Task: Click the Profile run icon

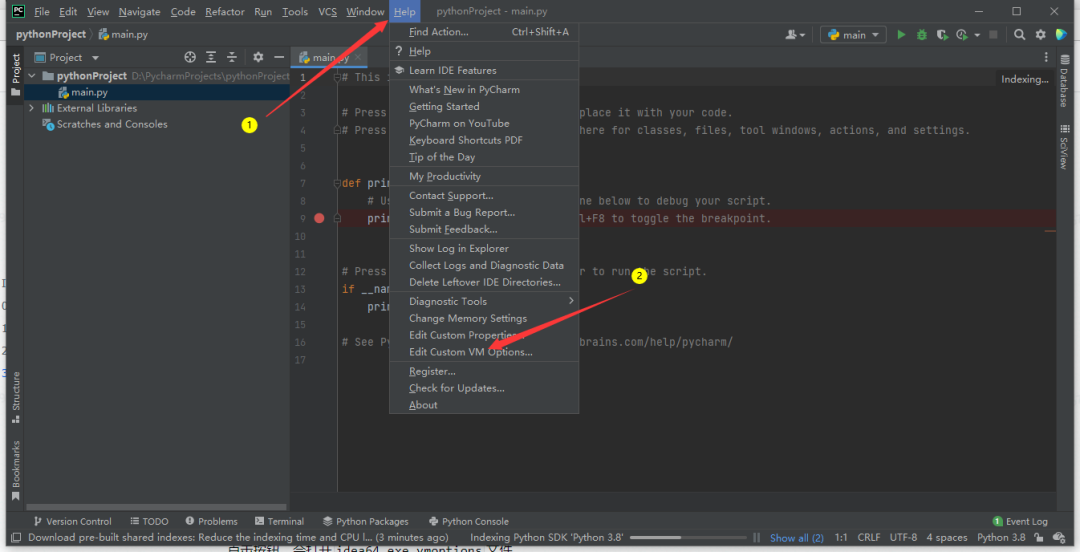Action: click(962, 34)
